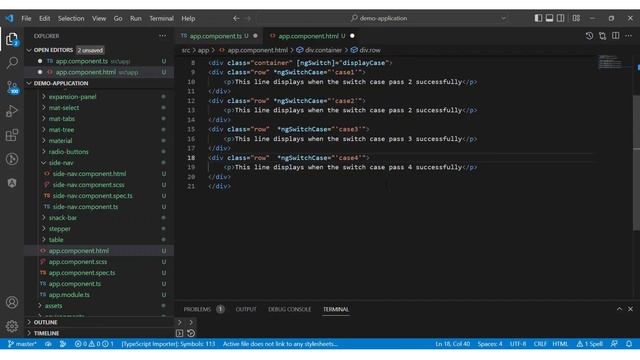Switch to Output panel tab
The height and width of the screenshot is (360, 640).
tap(246, 309)
